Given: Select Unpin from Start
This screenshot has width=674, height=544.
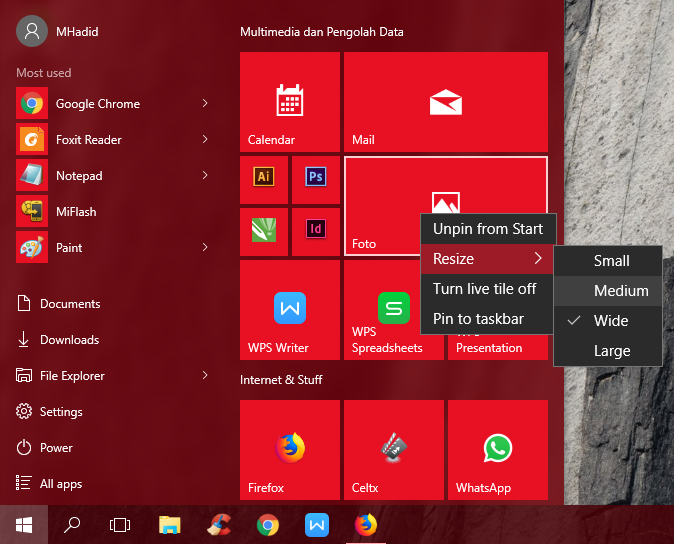Looking at the screenshot, I should click(x=487, y=229).
